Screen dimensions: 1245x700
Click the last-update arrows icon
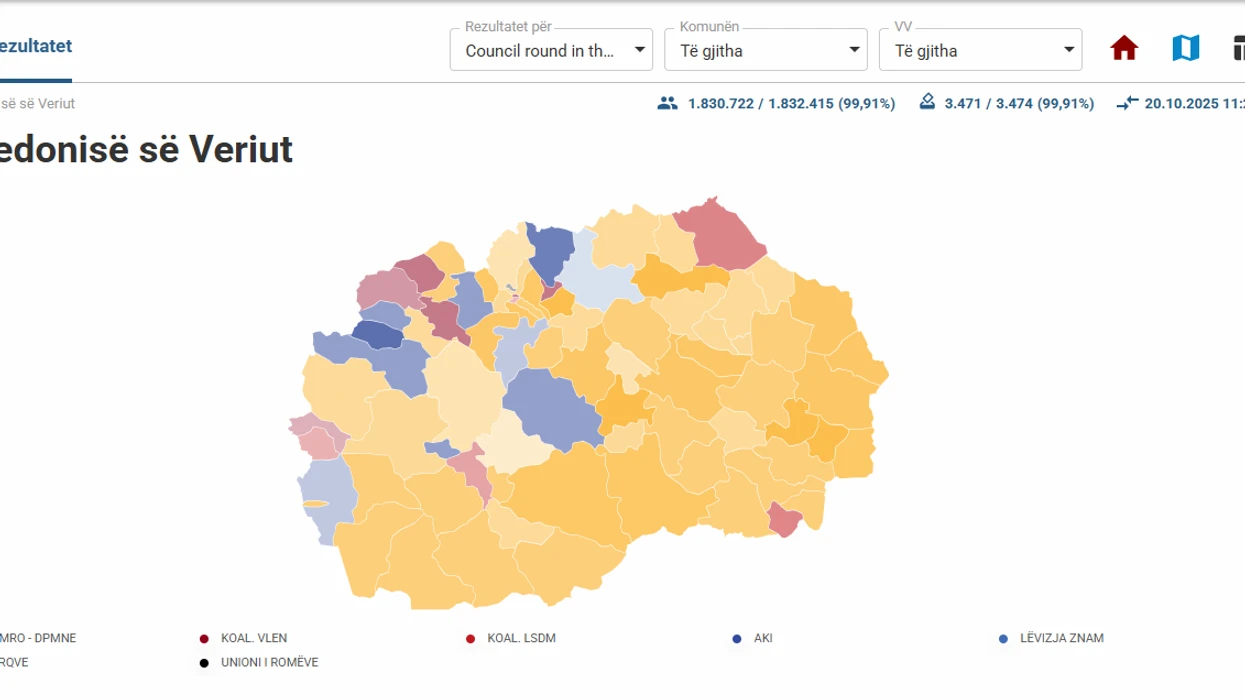coord(1127,103)
